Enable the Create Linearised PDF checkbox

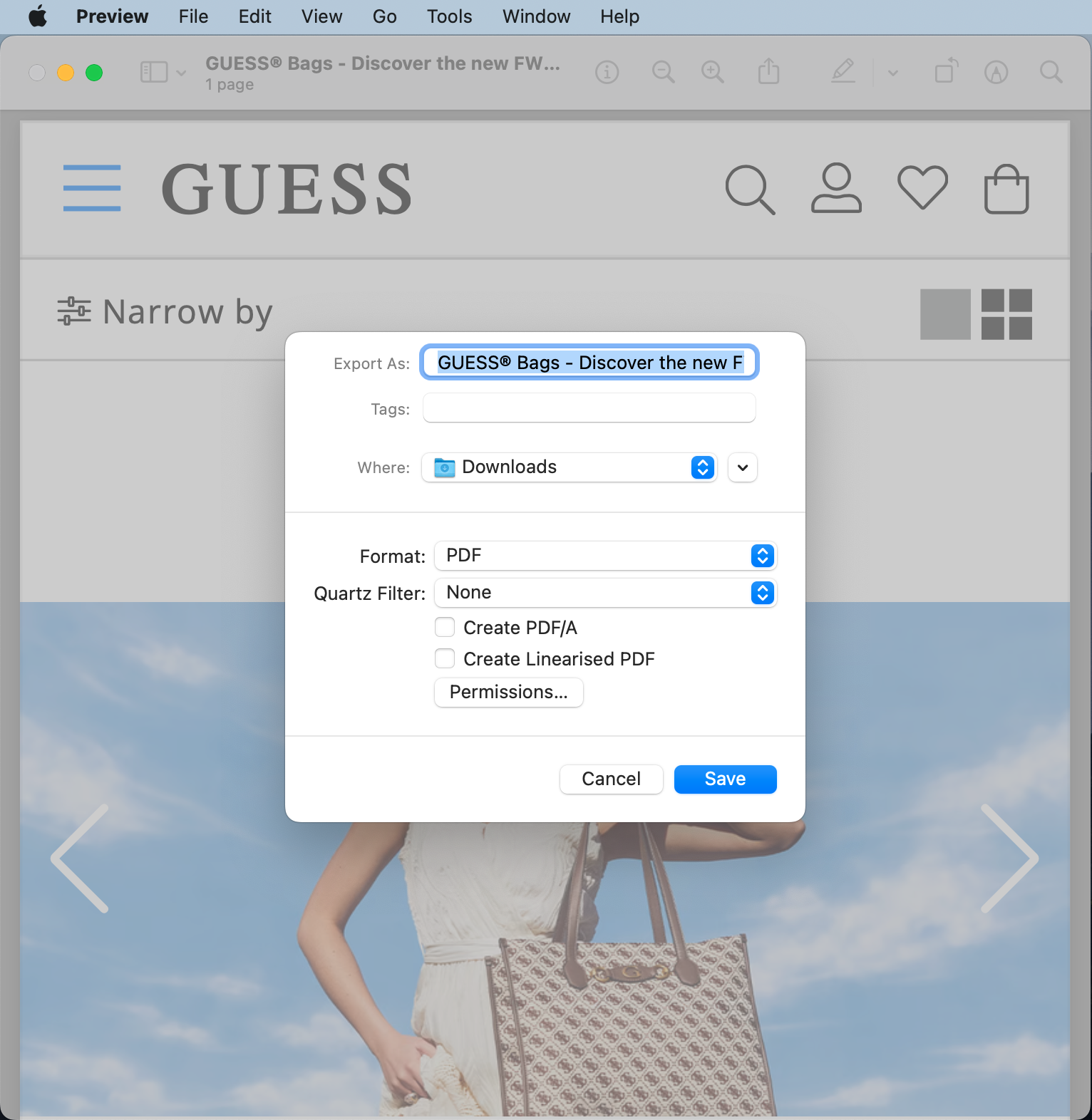point(445,658)
